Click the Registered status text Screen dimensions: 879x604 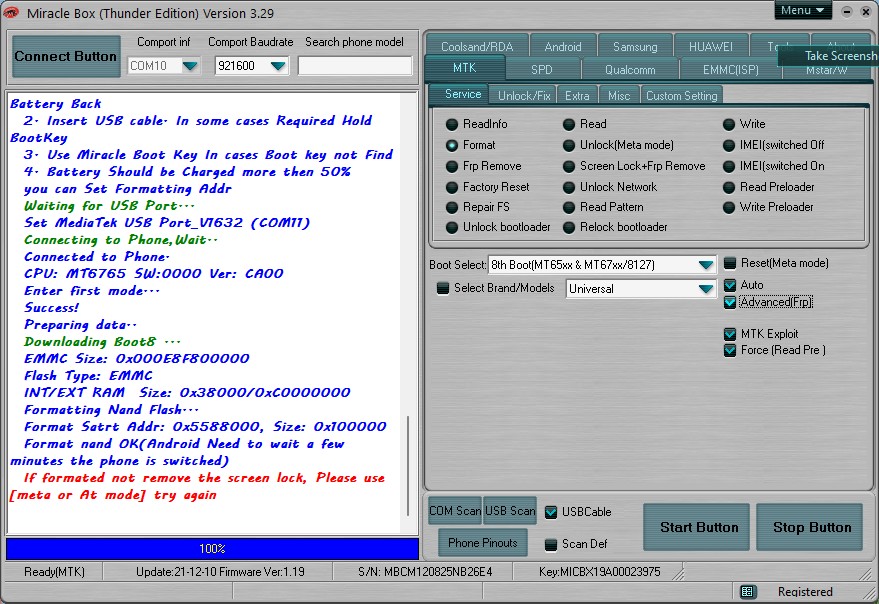805,592
